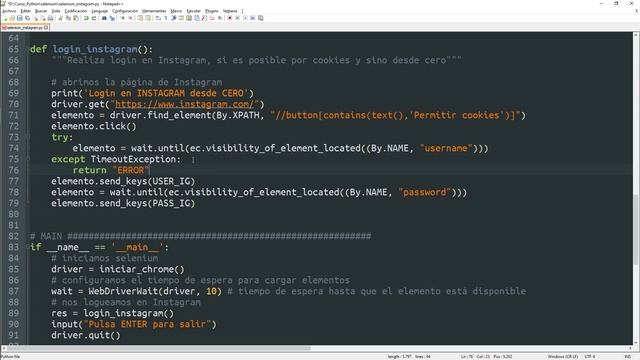
Task: Collapse the try block fold marker
Action: click(28, 137)
